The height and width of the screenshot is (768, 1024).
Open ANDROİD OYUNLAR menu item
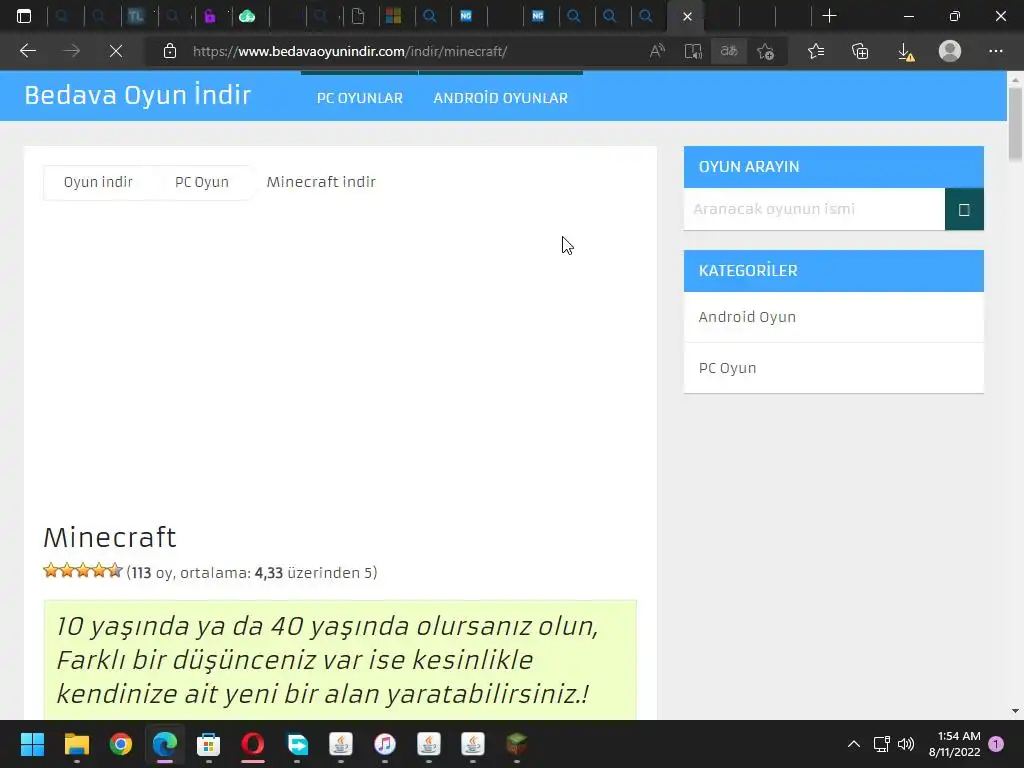coord(501,98)
